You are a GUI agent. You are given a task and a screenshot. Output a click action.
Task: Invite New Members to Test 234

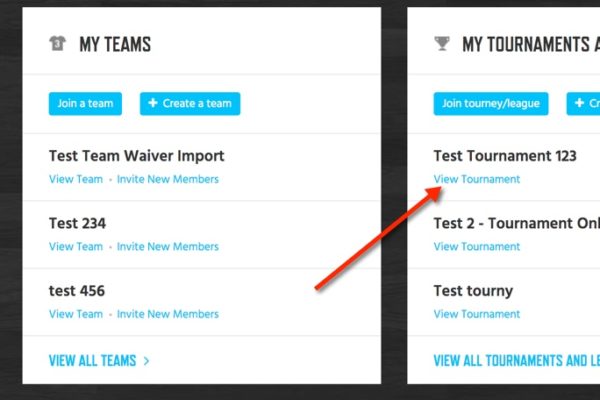[168, 247]
